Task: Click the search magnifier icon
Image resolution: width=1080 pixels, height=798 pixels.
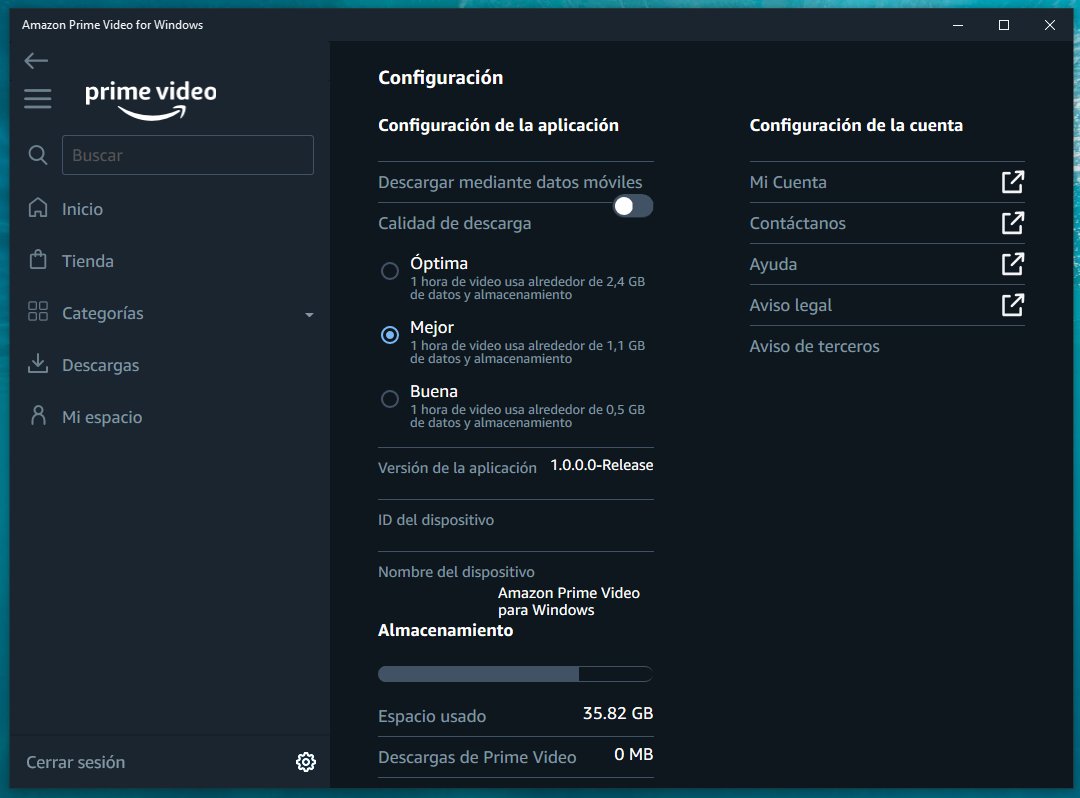Action: [38, 155]
